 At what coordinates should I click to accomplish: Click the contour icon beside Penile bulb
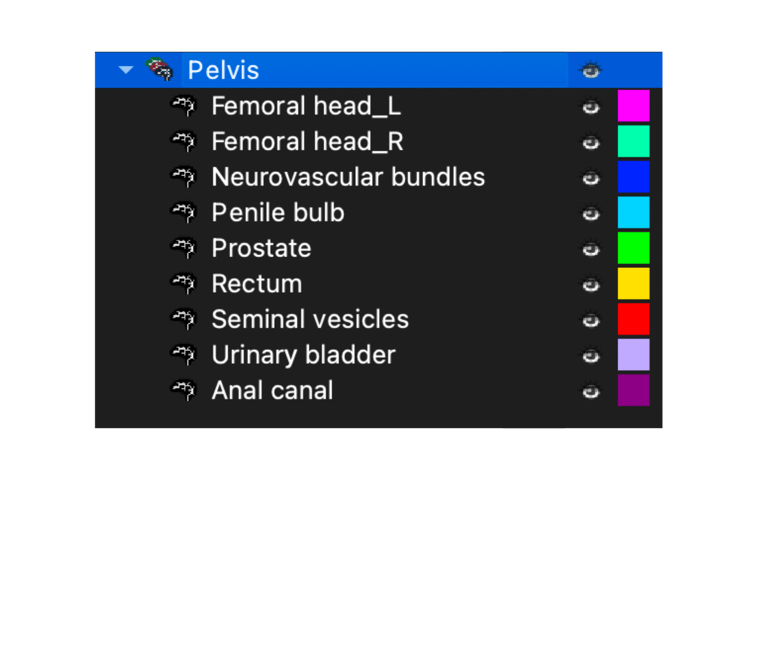pos(182,212)
